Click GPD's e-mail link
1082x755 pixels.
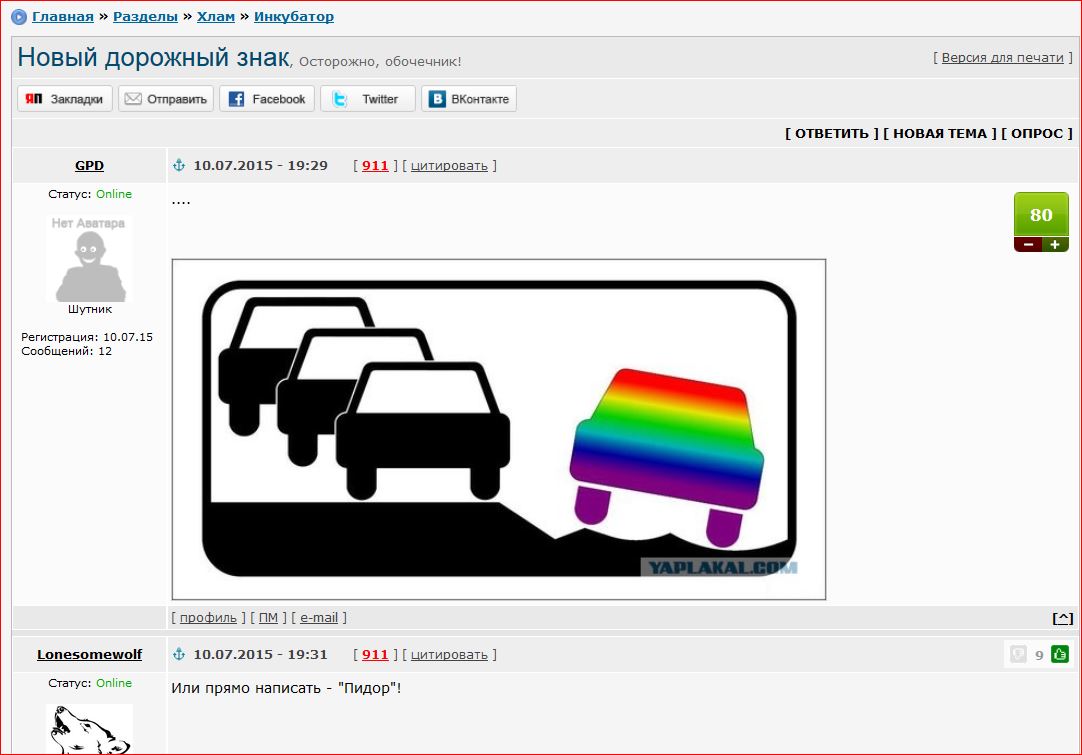point(319,618)
